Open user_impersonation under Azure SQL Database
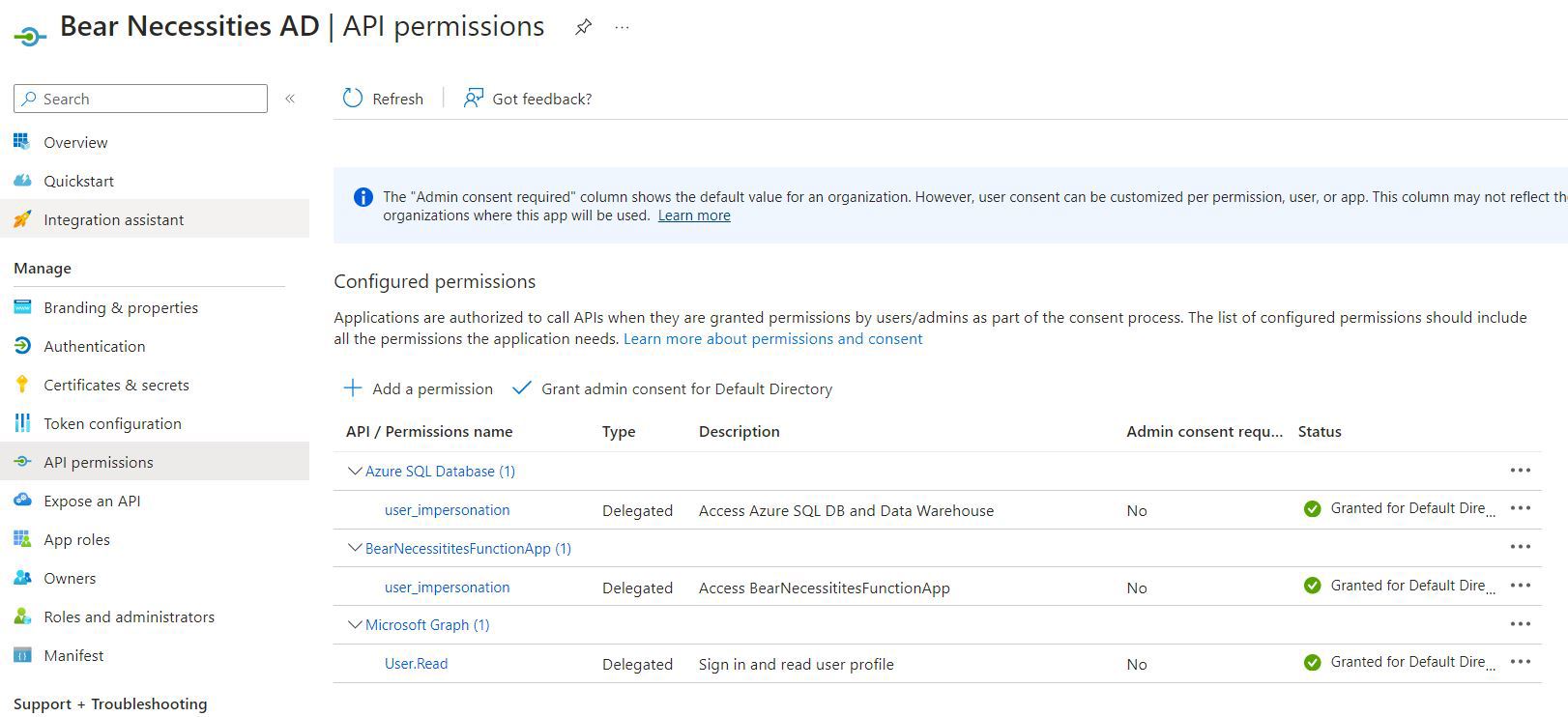The height and width of the screenshot is (717, 1568). click(x=447, y=510)
